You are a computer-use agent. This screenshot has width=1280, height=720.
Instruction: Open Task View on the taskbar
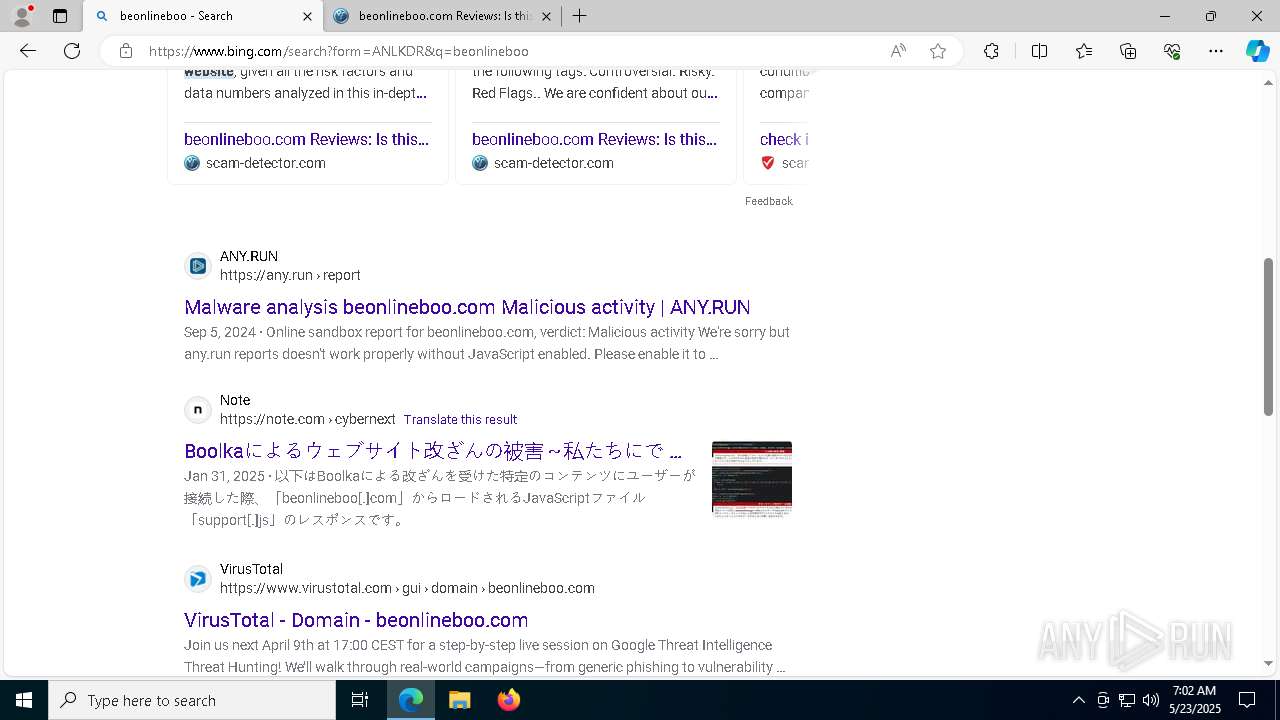pos(360,700)
